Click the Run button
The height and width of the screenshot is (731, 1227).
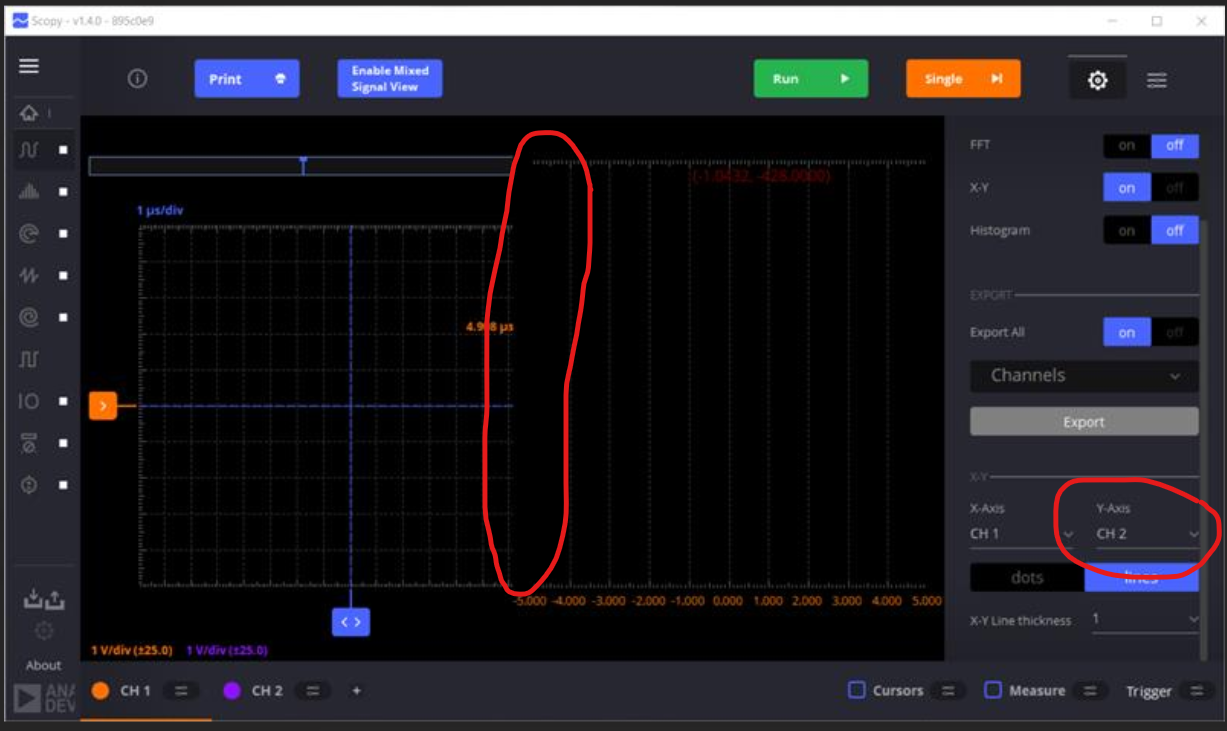click(810, 79)
